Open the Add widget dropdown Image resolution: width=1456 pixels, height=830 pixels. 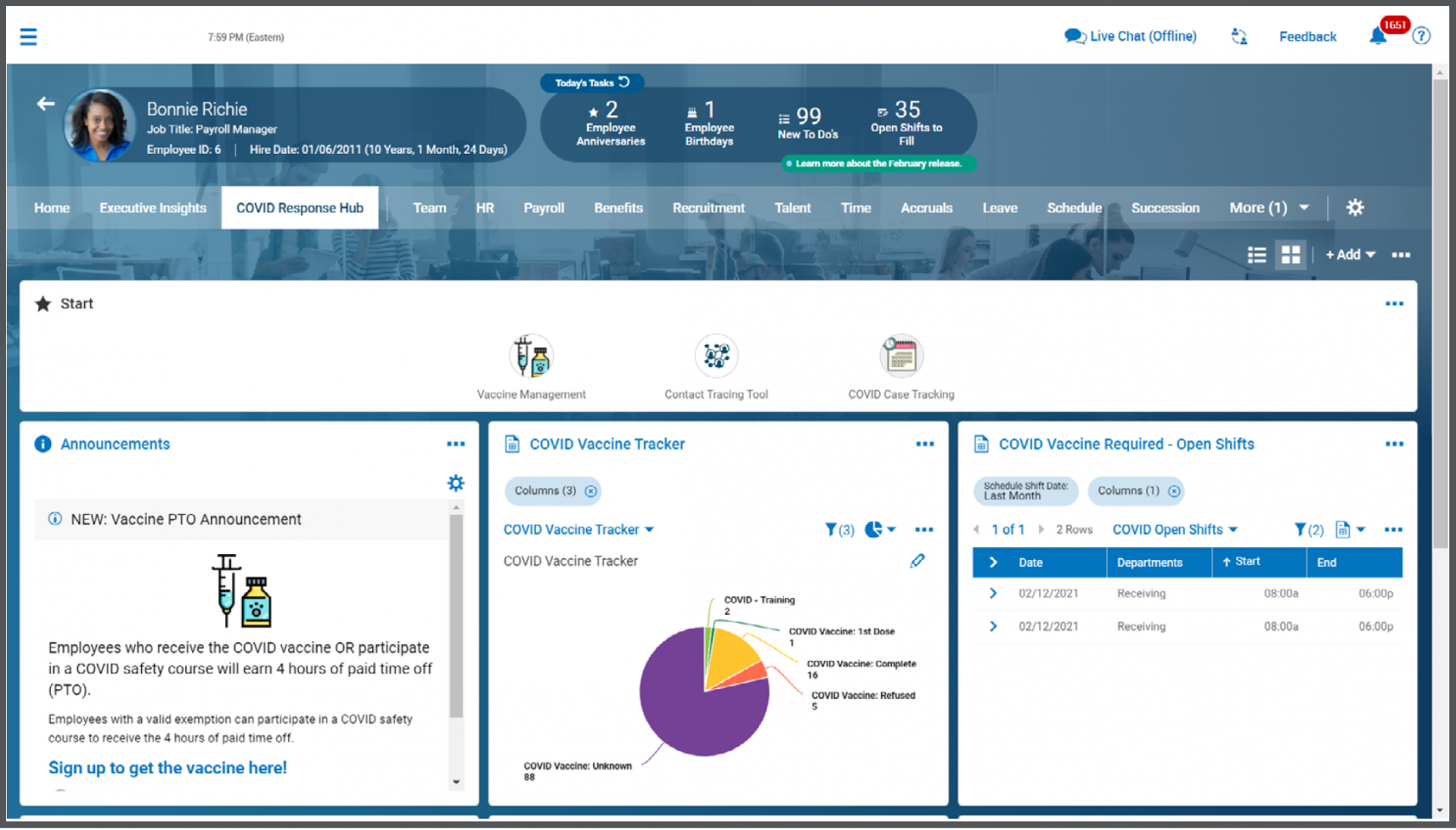(1349, 255)
